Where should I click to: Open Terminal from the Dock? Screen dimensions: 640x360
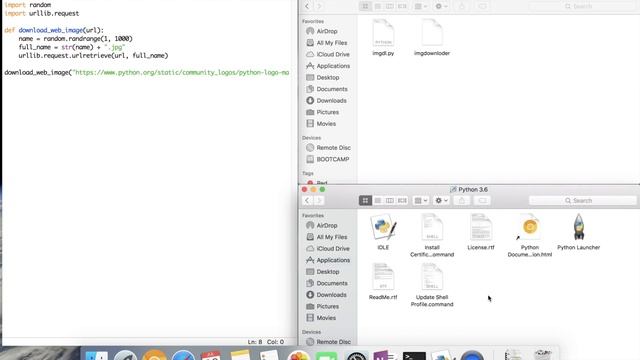[x=414, y=356]
